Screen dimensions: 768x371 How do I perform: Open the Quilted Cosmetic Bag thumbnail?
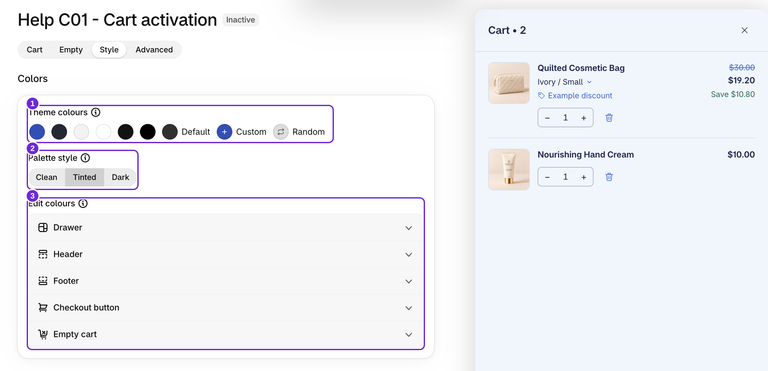[509, 83]
